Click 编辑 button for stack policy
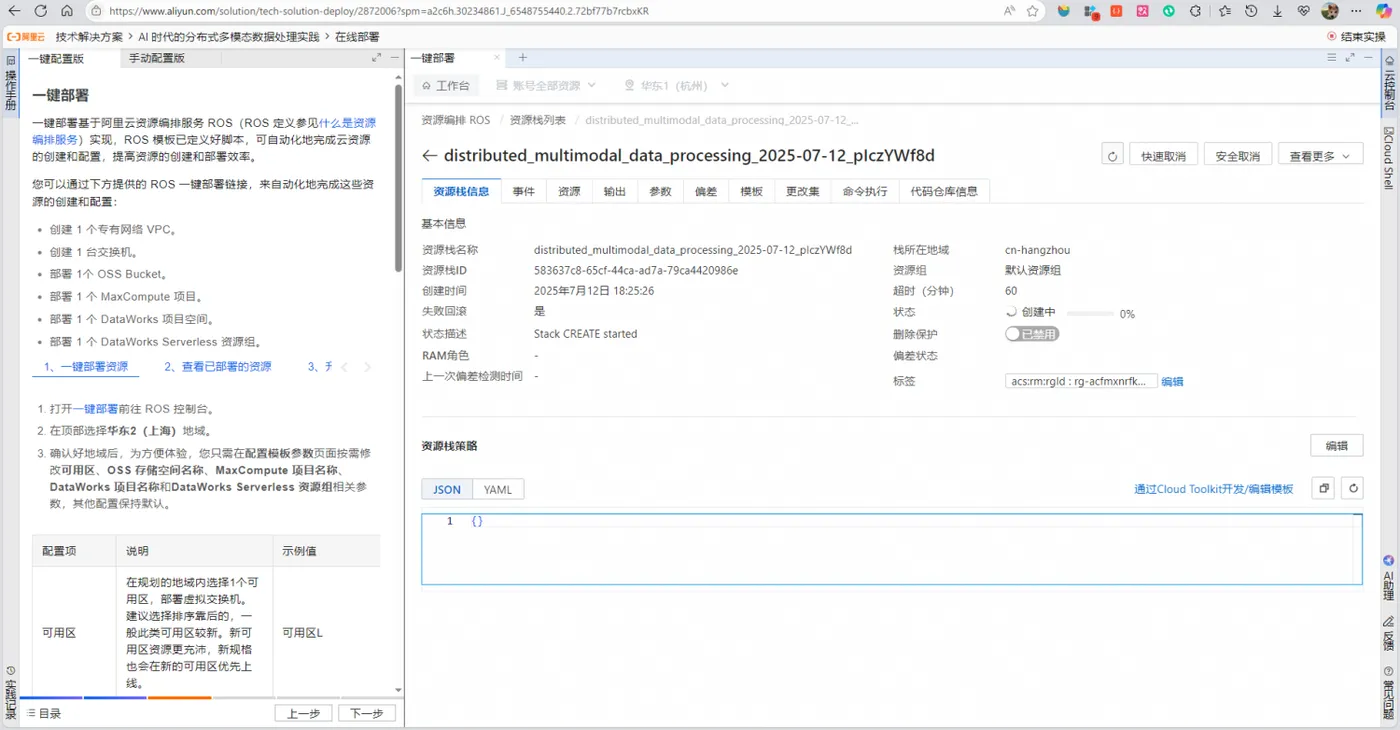 (1337, 446)
